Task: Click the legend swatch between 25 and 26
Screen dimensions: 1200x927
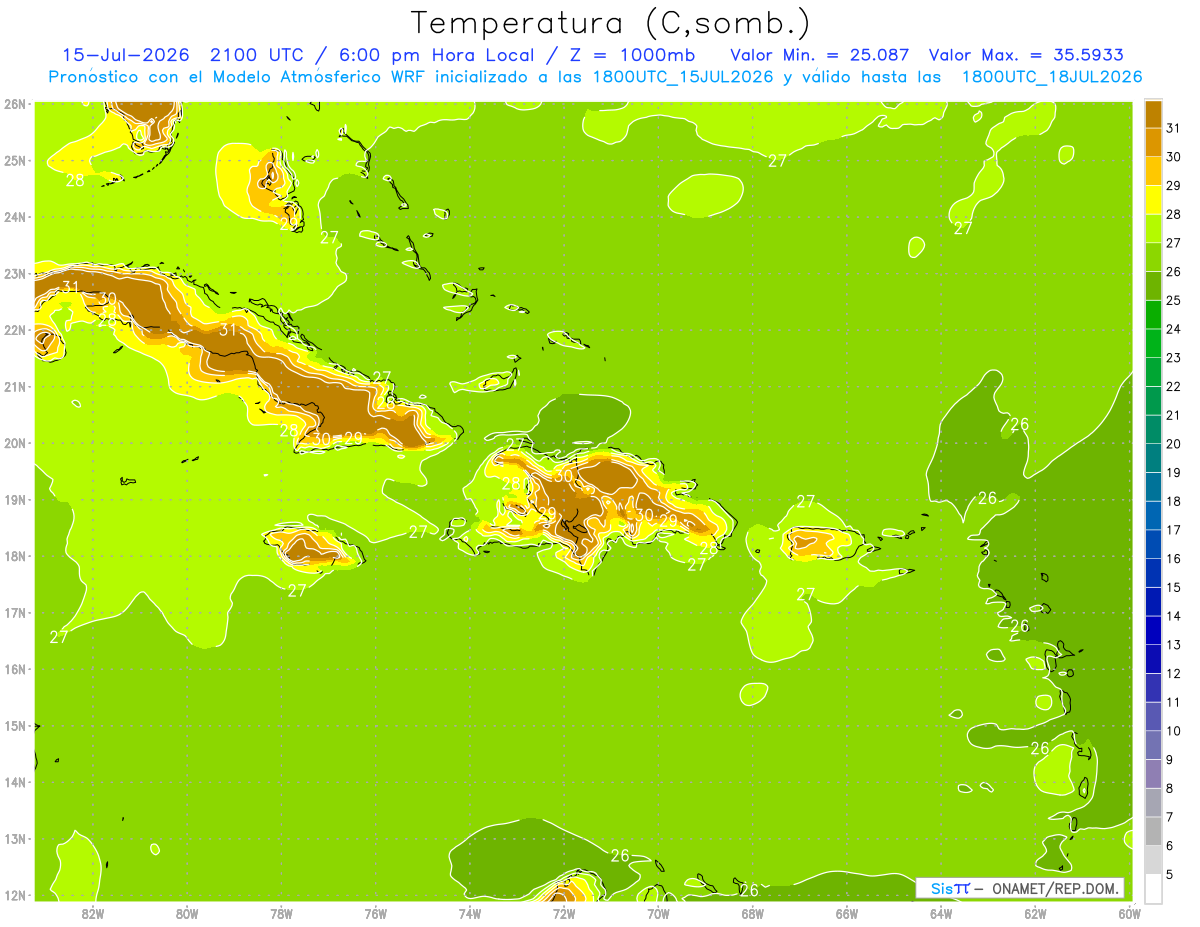Action: coord(1153,286)
